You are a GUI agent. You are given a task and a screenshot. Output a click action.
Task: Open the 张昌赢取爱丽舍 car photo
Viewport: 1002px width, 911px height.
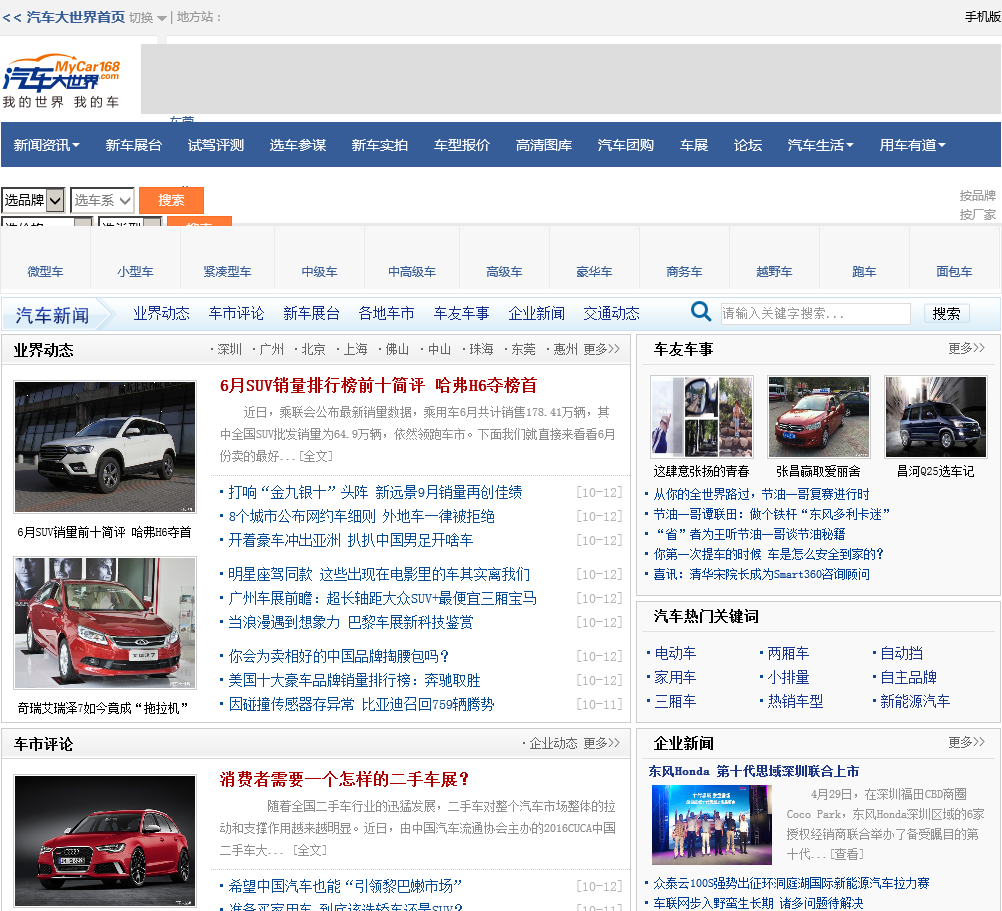click(818, 417)
